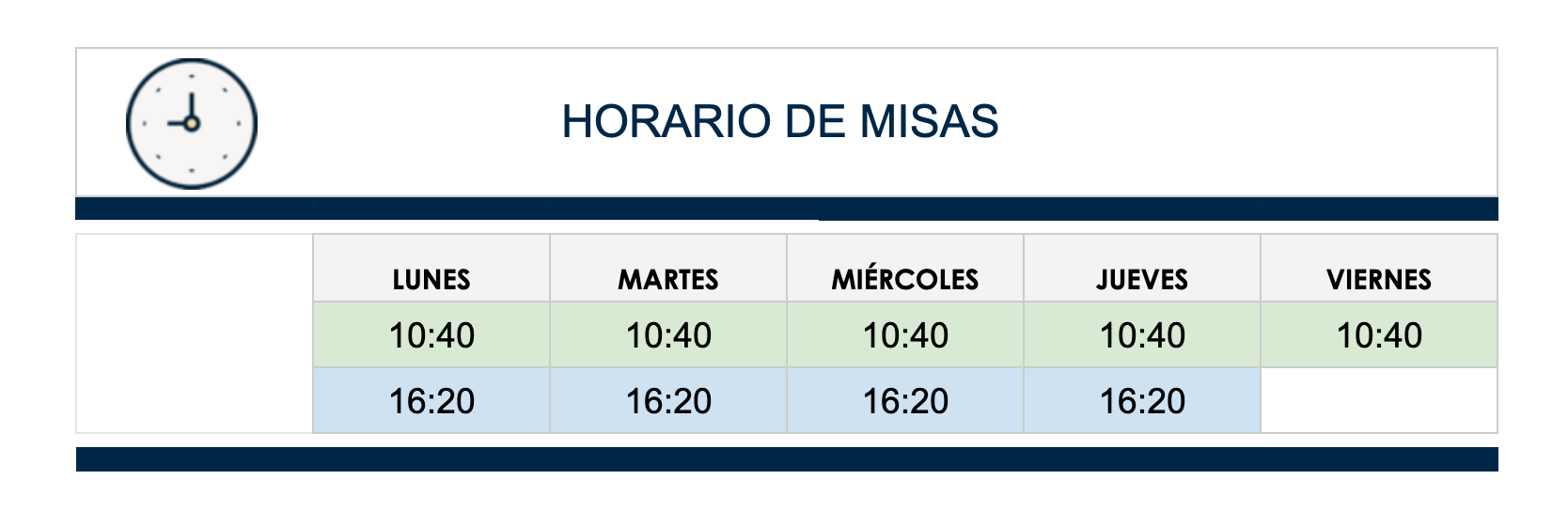Click the dark blue bar below the schedule
The width and height of the screenshot is (1568, 526).
click(787, 459)
